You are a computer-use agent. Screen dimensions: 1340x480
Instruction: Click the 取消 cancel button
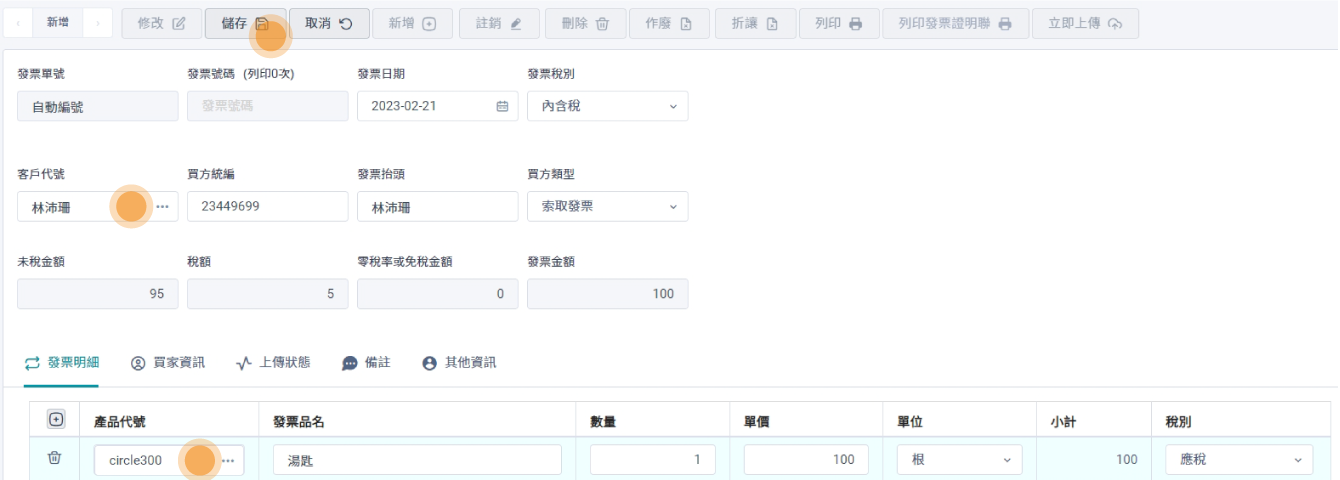click(x=329, y=24)
